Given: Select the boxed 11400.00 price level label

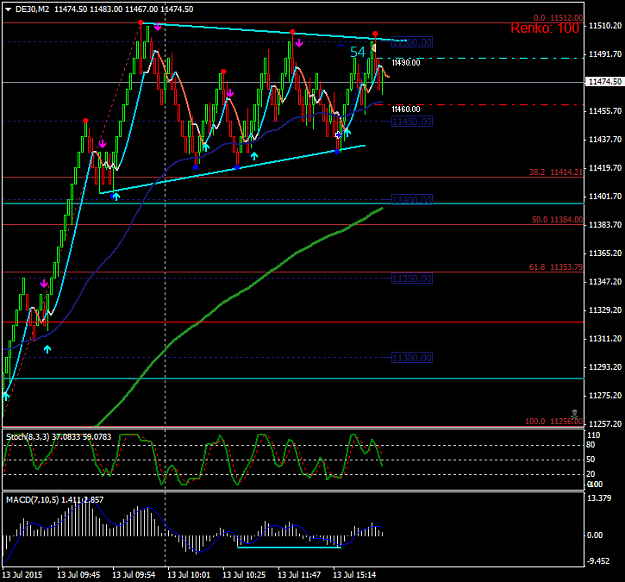Looking at the screenshot, I should coord(412,200).
